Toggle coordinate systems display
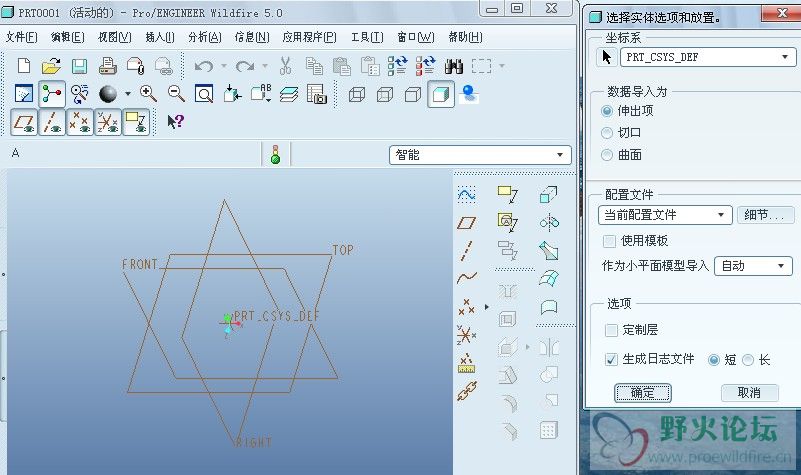 point(108,123)
